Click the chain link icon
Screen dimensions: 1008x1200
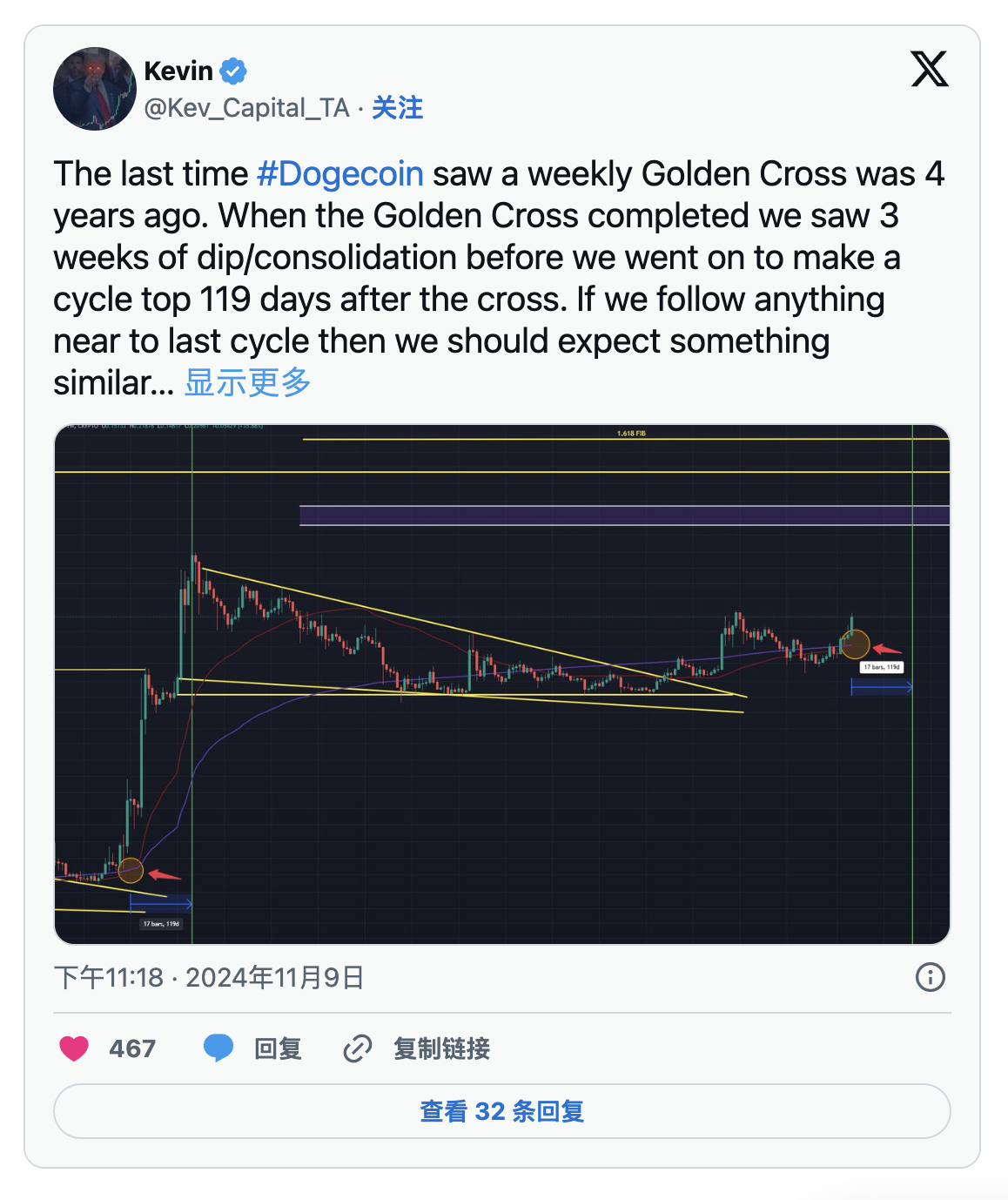(358, 1048)
